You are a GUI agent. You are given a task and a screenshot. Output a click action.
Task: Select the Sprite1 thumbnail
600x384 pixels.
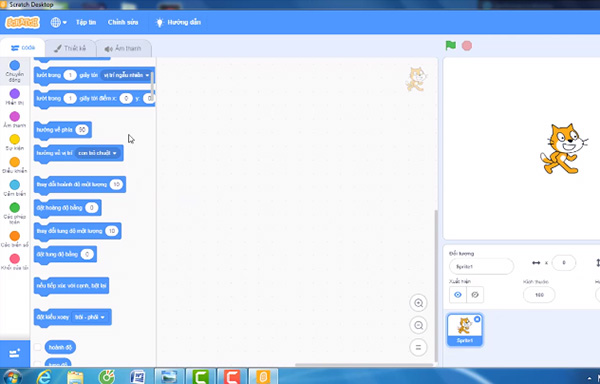pyautogui.click(x=465, y=330)
